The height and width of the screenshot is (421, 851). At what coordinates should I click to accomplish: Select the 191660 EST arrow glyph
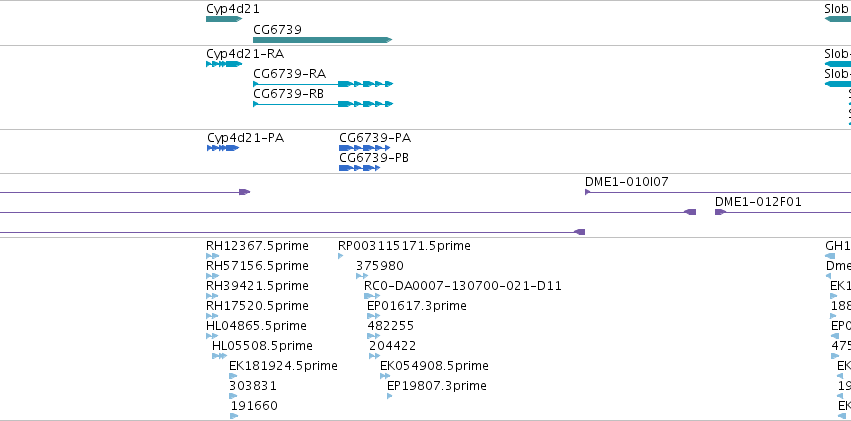(x=234, y=416)
